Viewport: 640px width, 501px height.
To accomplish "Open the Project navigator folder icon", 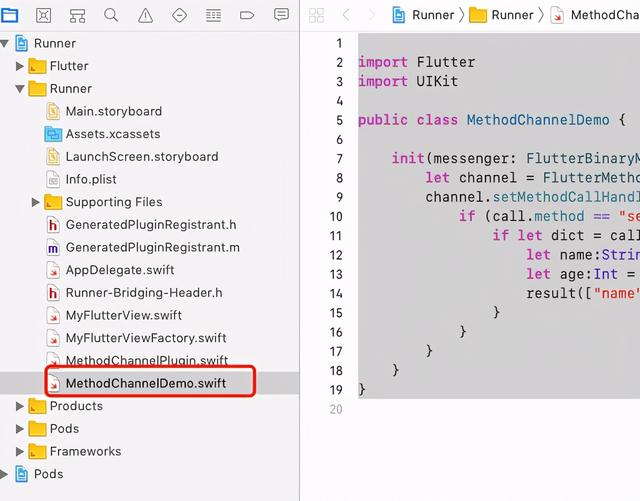I will pos(9,15).
